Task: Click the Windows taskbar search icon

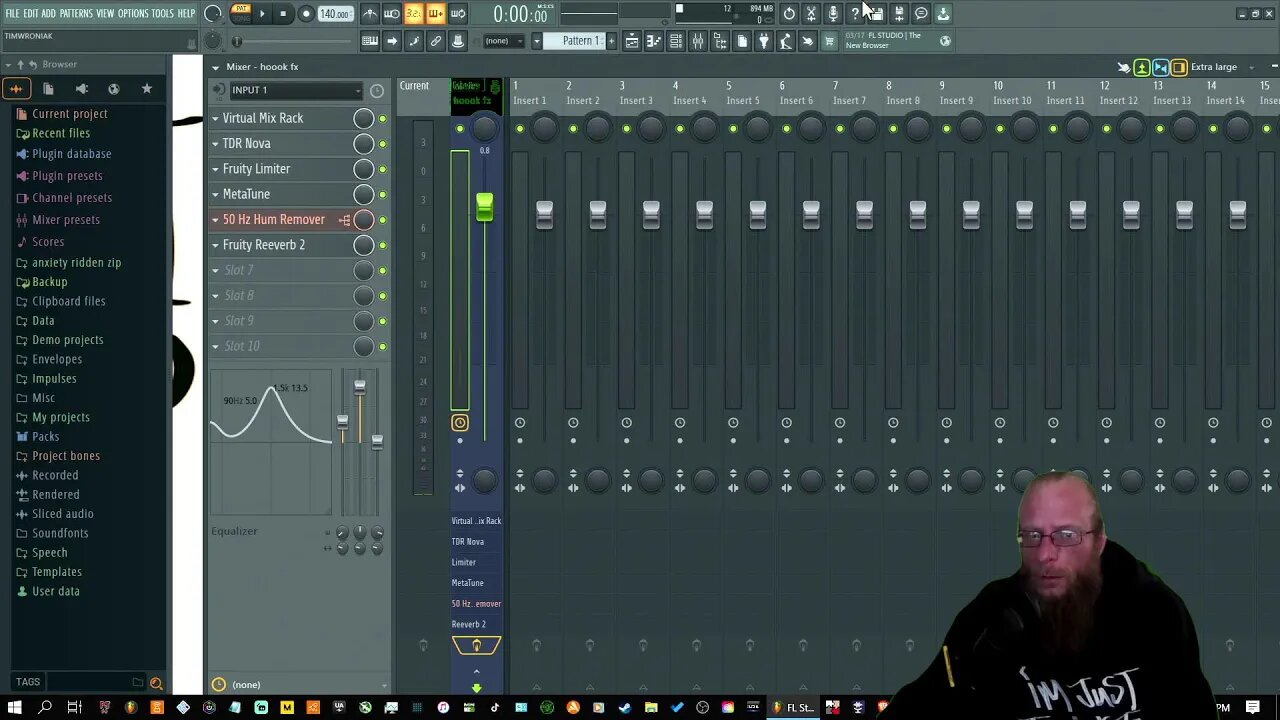Action: coord(45,707)
